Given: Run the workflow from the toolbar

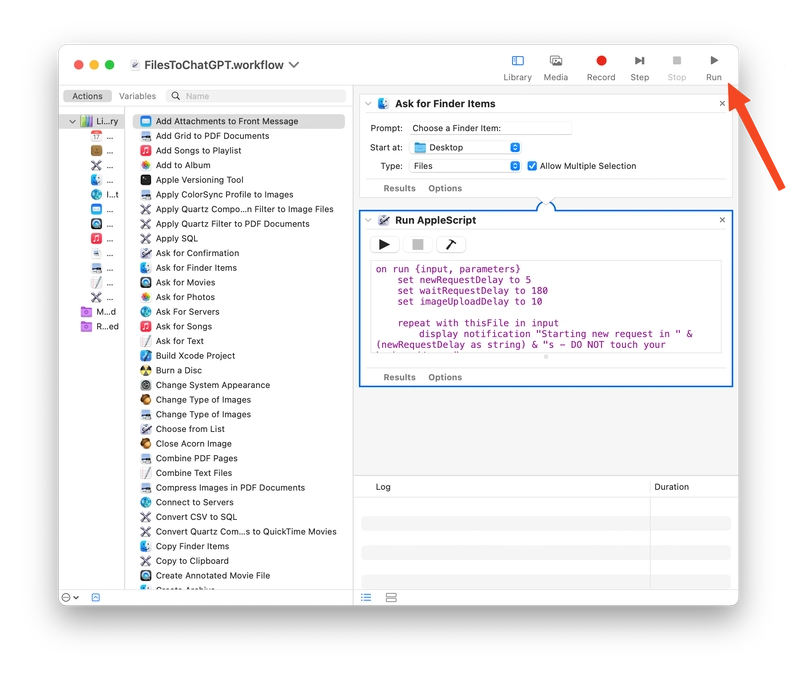Looking at the screenshot, I should [713, 68].
